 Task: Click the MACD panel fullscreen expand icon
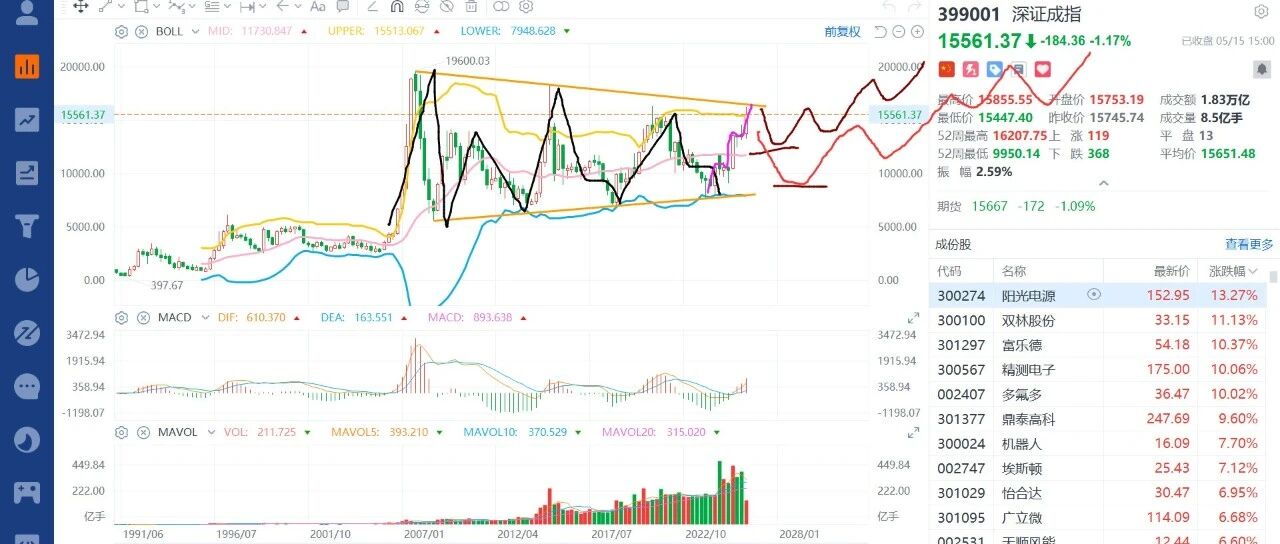(913, 317)
